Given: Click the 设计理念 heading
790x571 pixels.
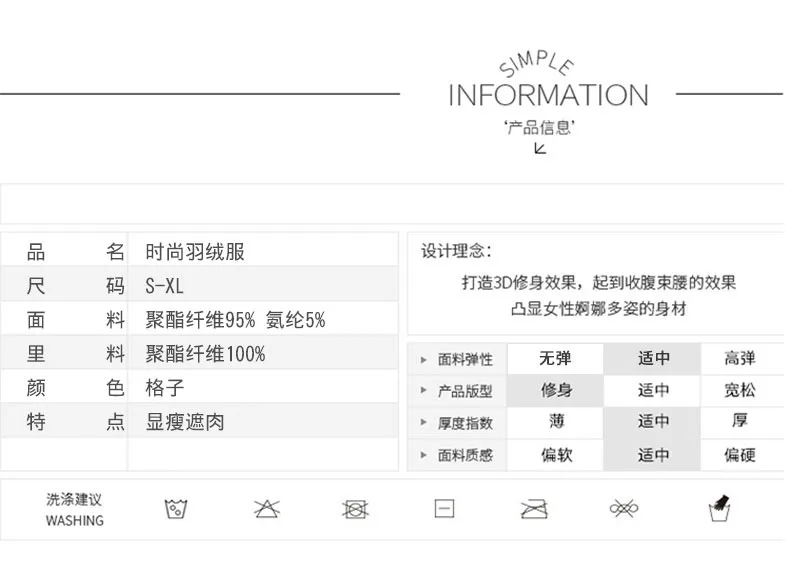Looking at the screenshot, I should click(x=456, y=250).
